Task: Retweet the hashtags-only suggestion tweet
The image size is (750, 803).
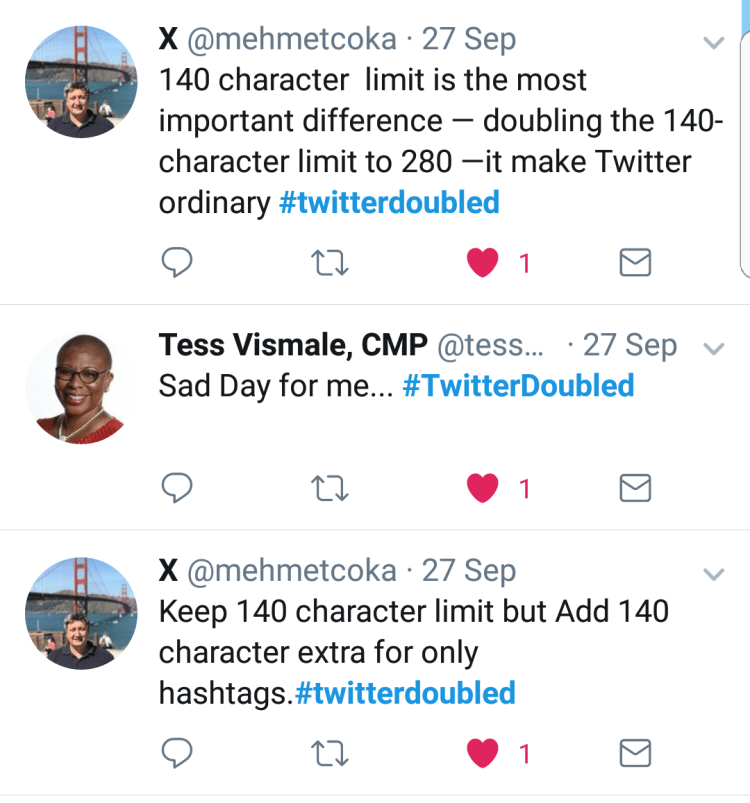Action: click(329, 752)
